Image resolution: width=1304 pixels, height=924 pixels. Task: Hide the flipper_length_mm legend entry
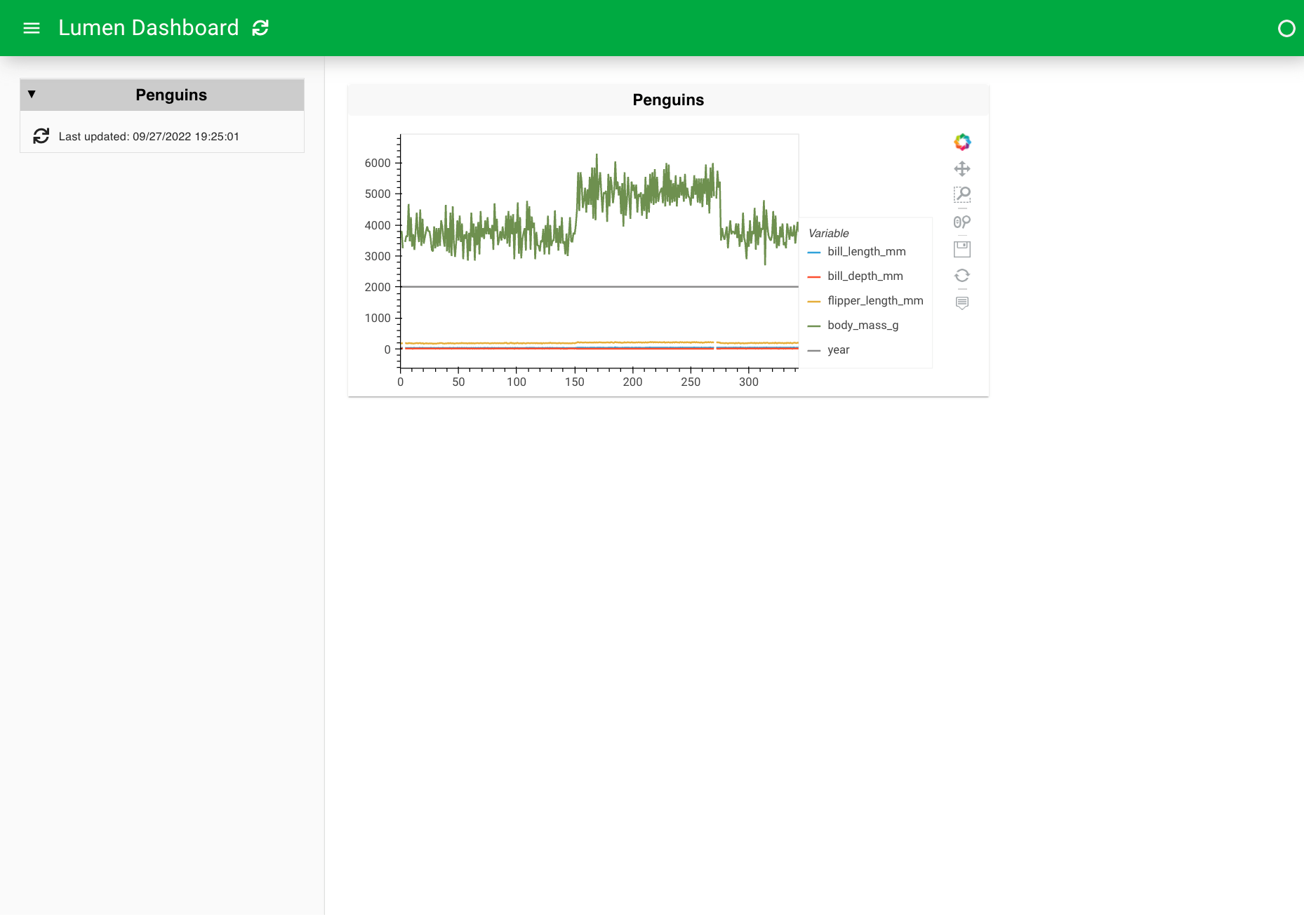874,300
